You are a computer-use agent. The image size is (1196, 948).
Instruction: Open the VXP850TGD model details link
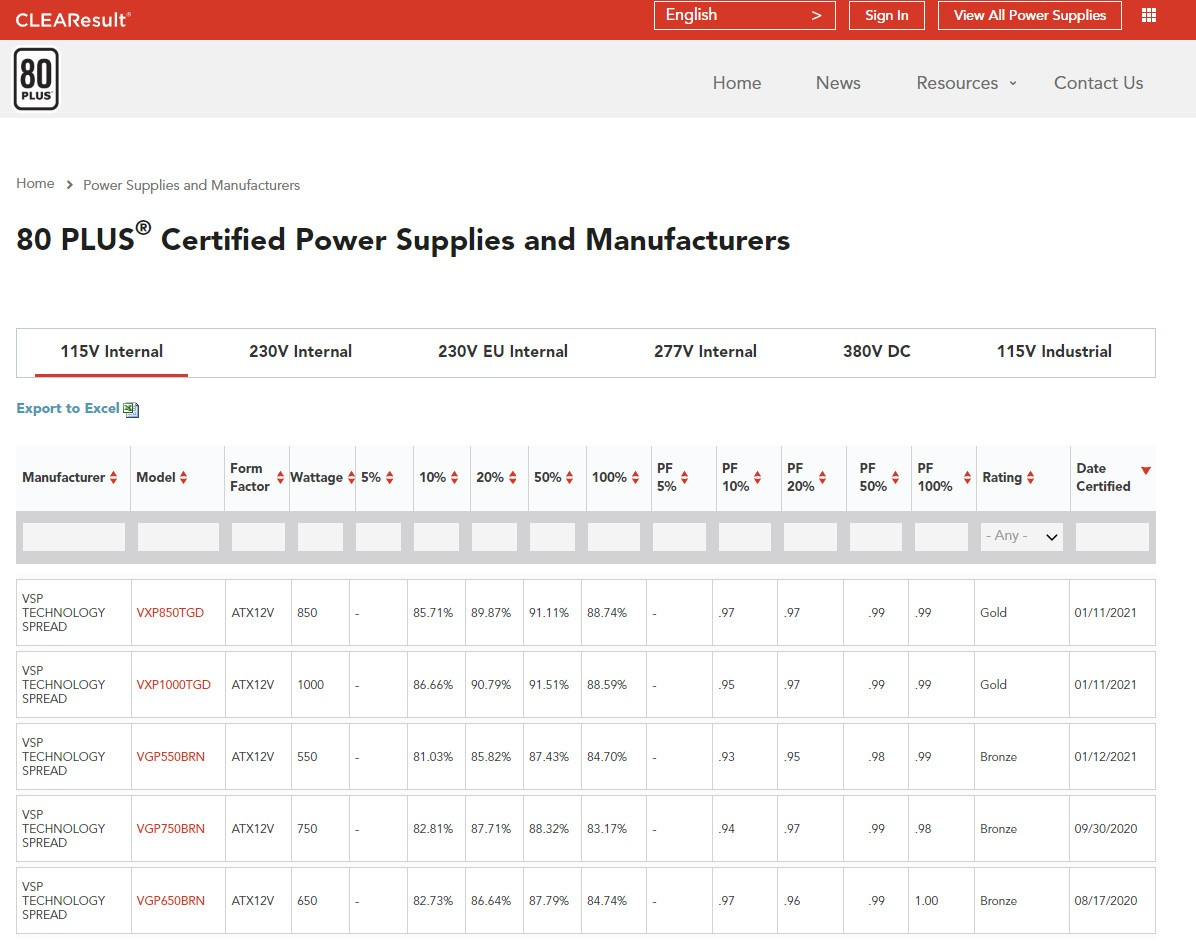pos(170,612)
